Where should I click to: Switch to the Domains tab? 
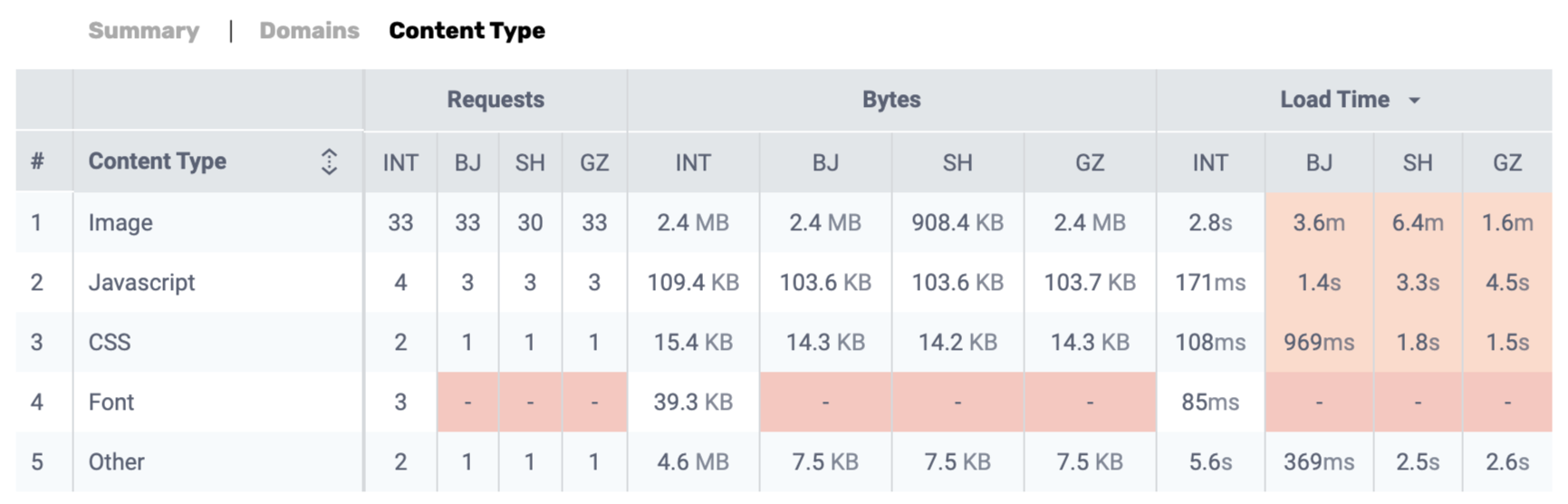click(x=309, y=31)
